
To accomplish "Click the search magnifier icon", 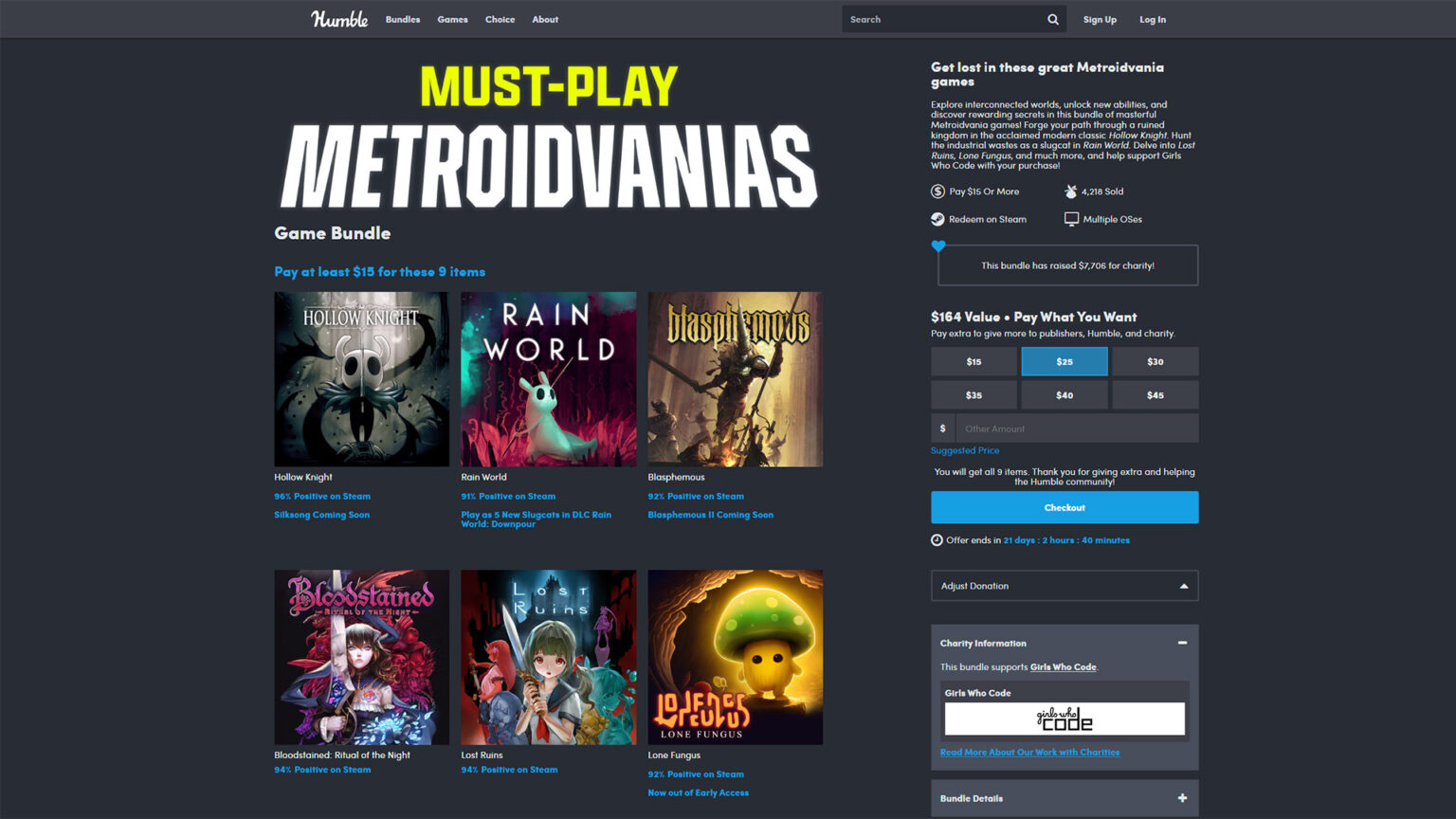I will (x=1052, y=19).
